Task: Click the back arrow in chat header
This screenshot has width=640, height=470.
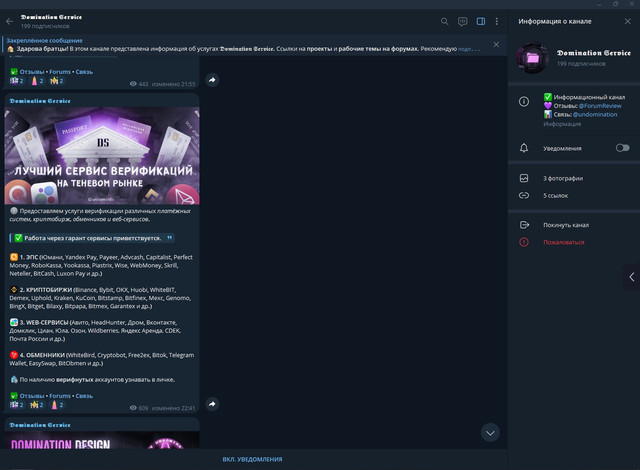Action: pos(10,21)
